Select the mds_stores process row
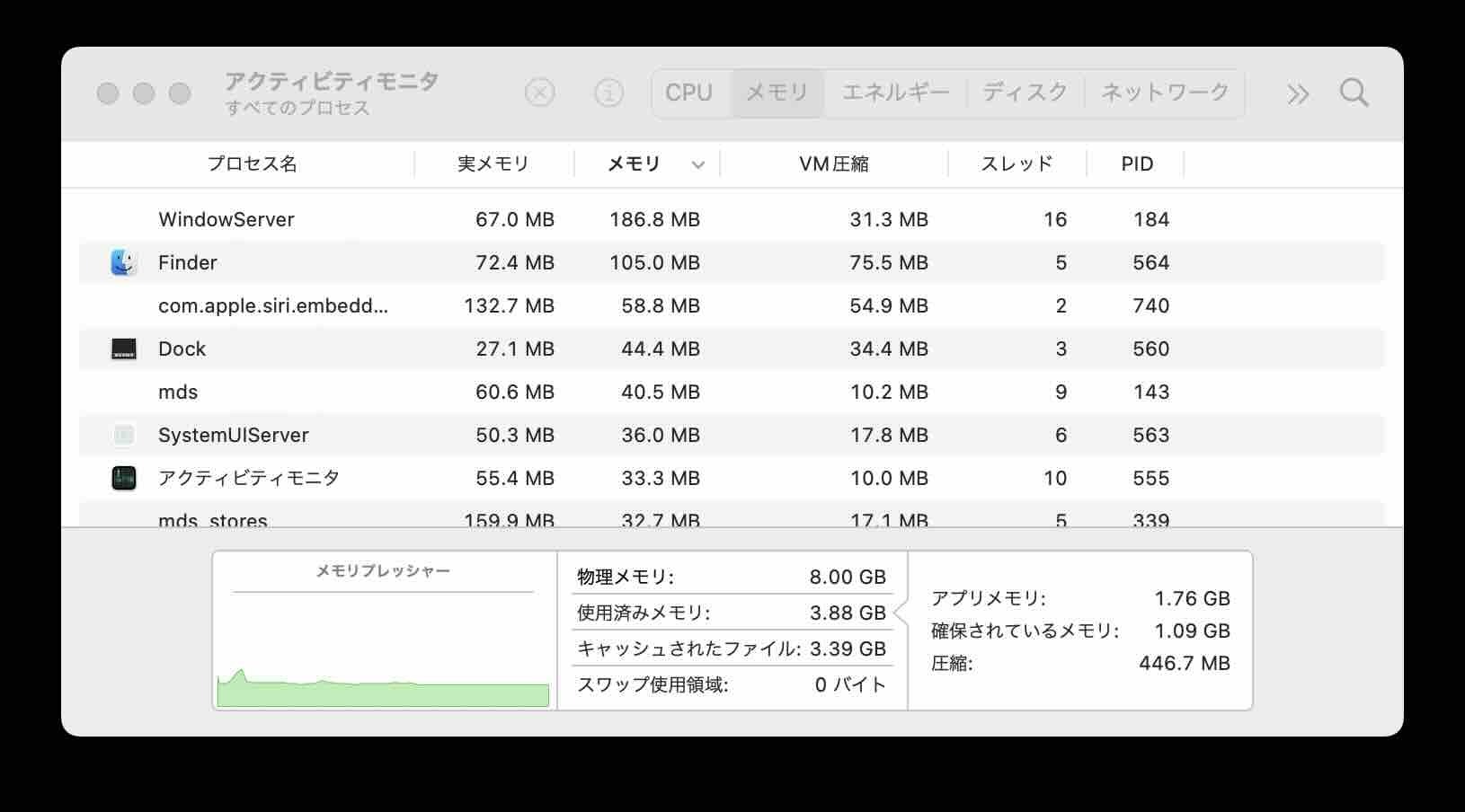 tap(732, 516)
